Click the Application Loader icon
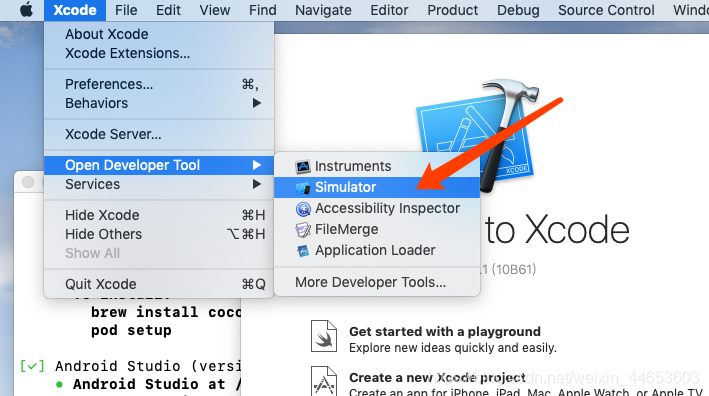The image size is (709, 396). (x=303, y=250)
